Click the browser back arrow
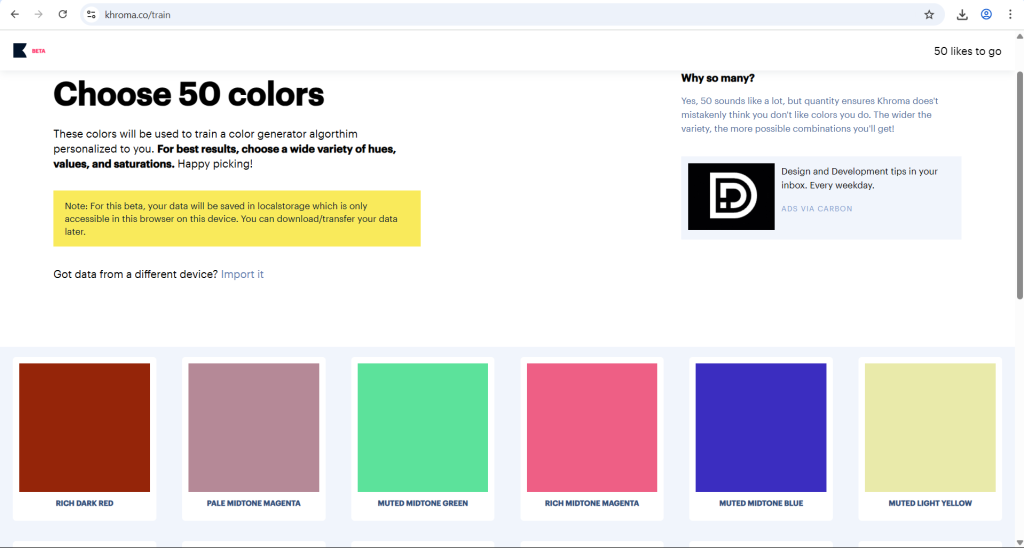This screenshot has width=1024, height=548. (15, 15)
